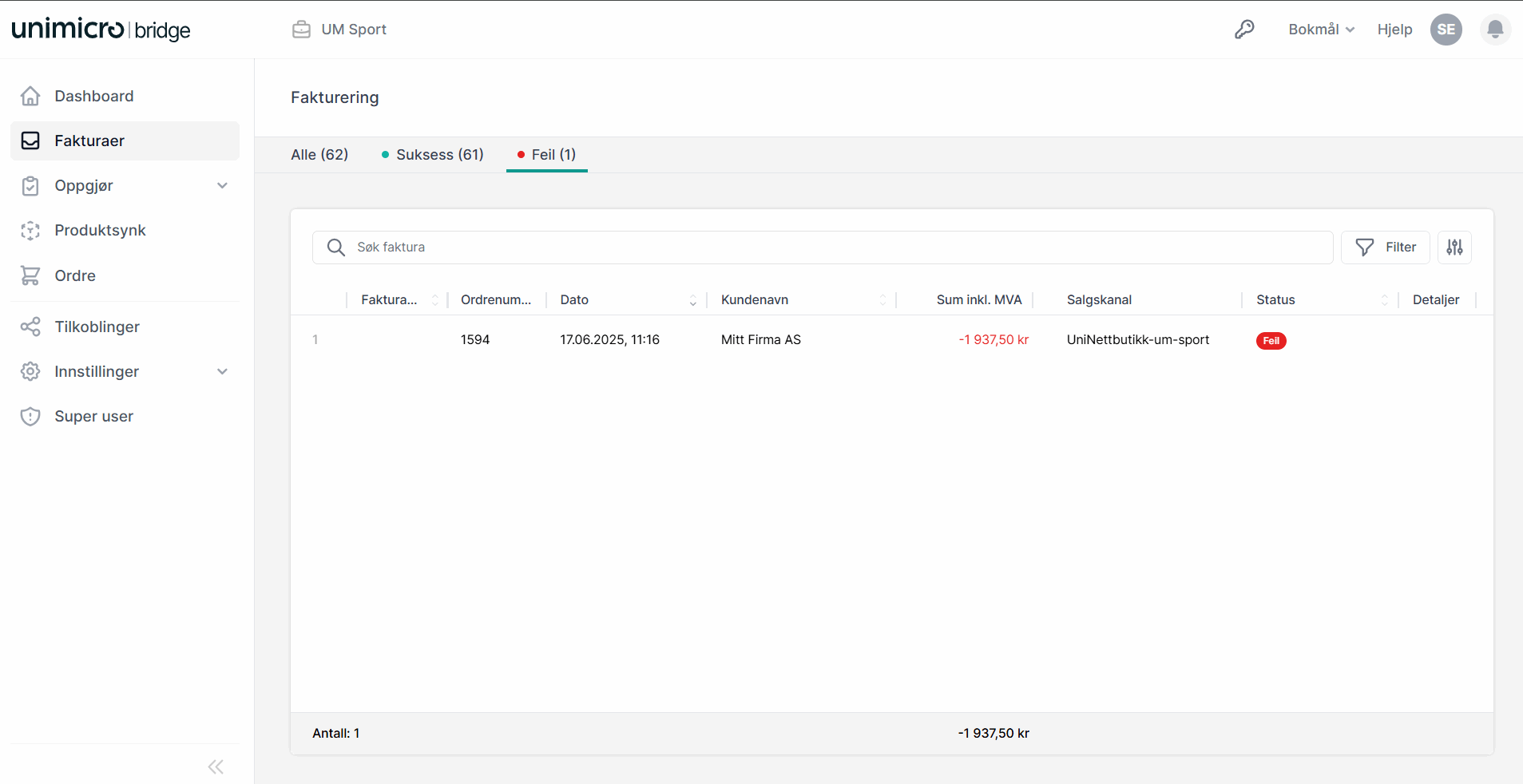Switch to the Alle (62) tab
The width and height of the screenshot is (1523, 784).
tap(319, 155)
